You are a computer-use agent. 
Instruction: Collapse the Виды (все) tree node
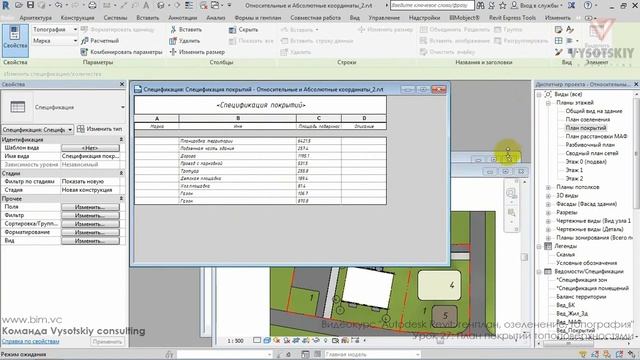click(x=539, y=94)
